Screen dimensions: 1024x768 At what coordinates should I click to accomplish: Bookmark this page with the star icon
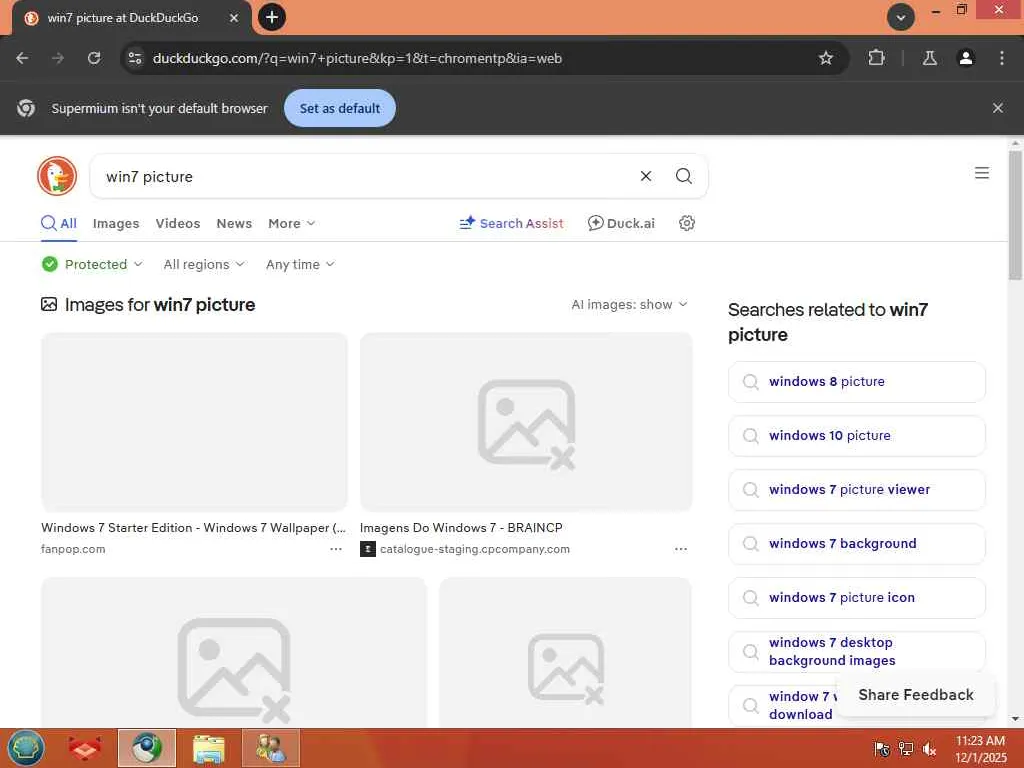826,58
